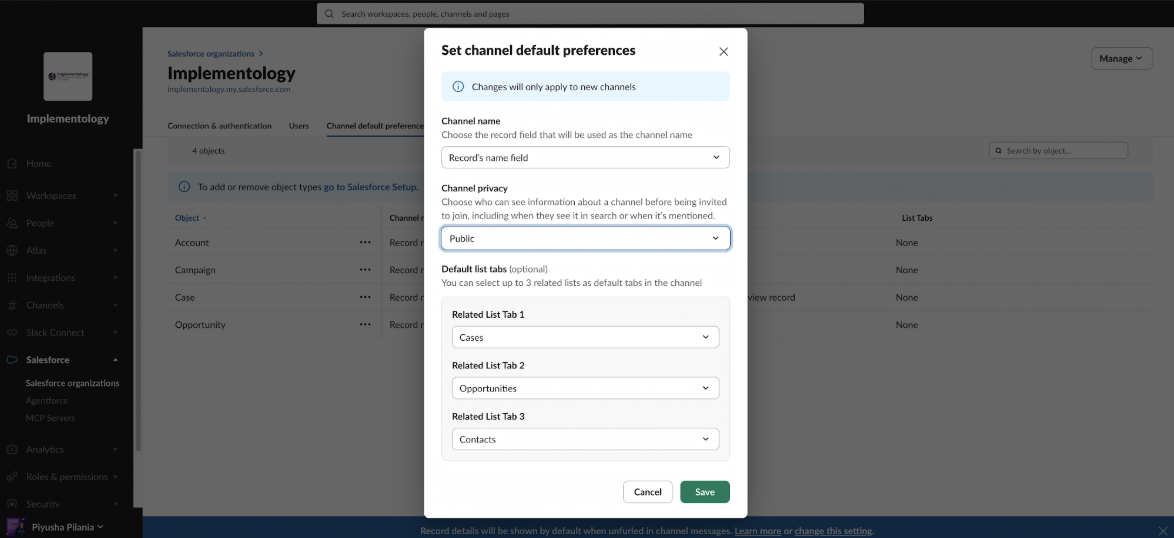The width and height of the screenshot is (1174, 538).
Task: Click the Home icon in sidebar
Action: pos(12,163)
